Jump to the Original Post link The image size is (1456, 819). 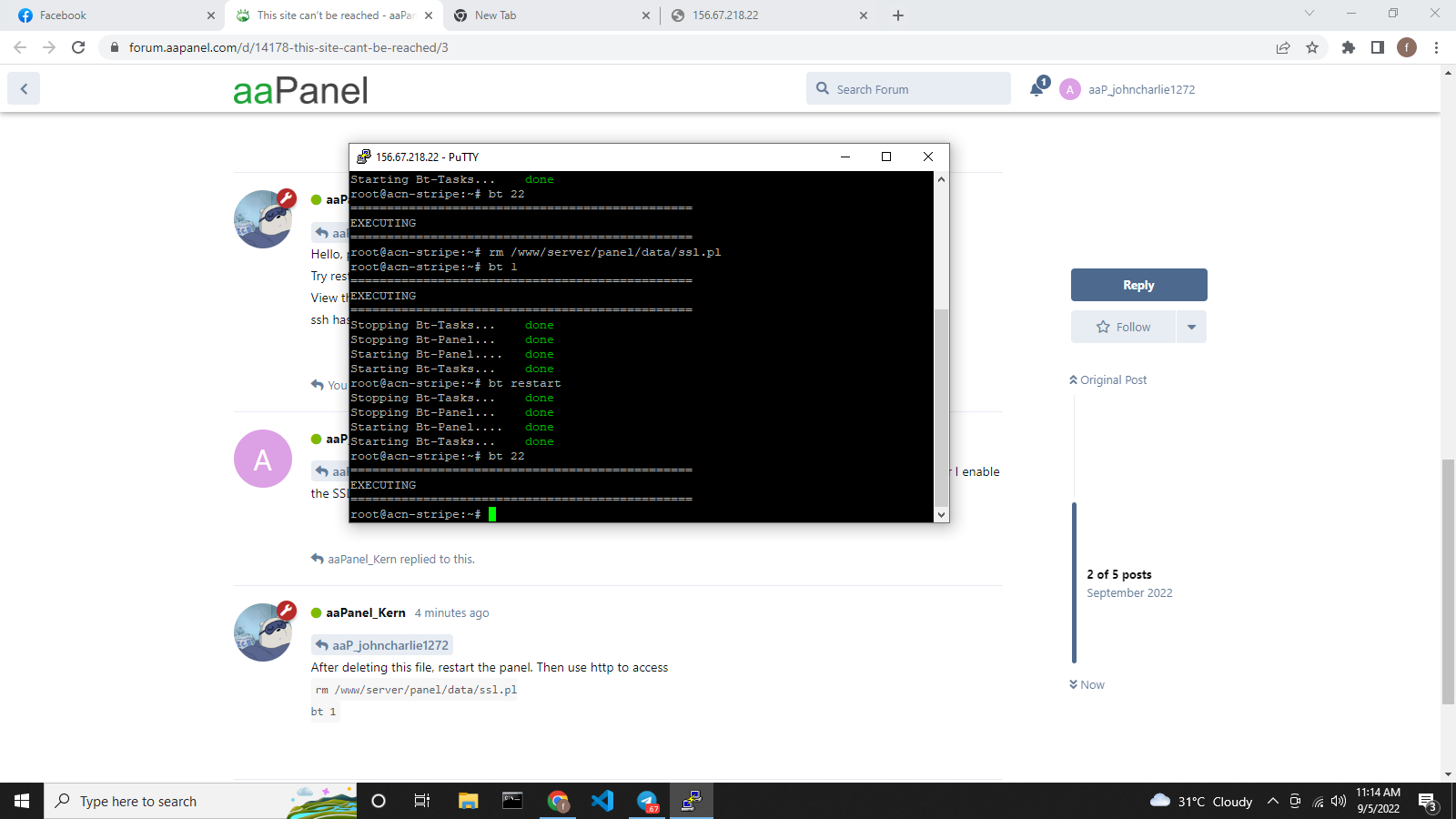pyautogui.click(x=1107, y=379)
